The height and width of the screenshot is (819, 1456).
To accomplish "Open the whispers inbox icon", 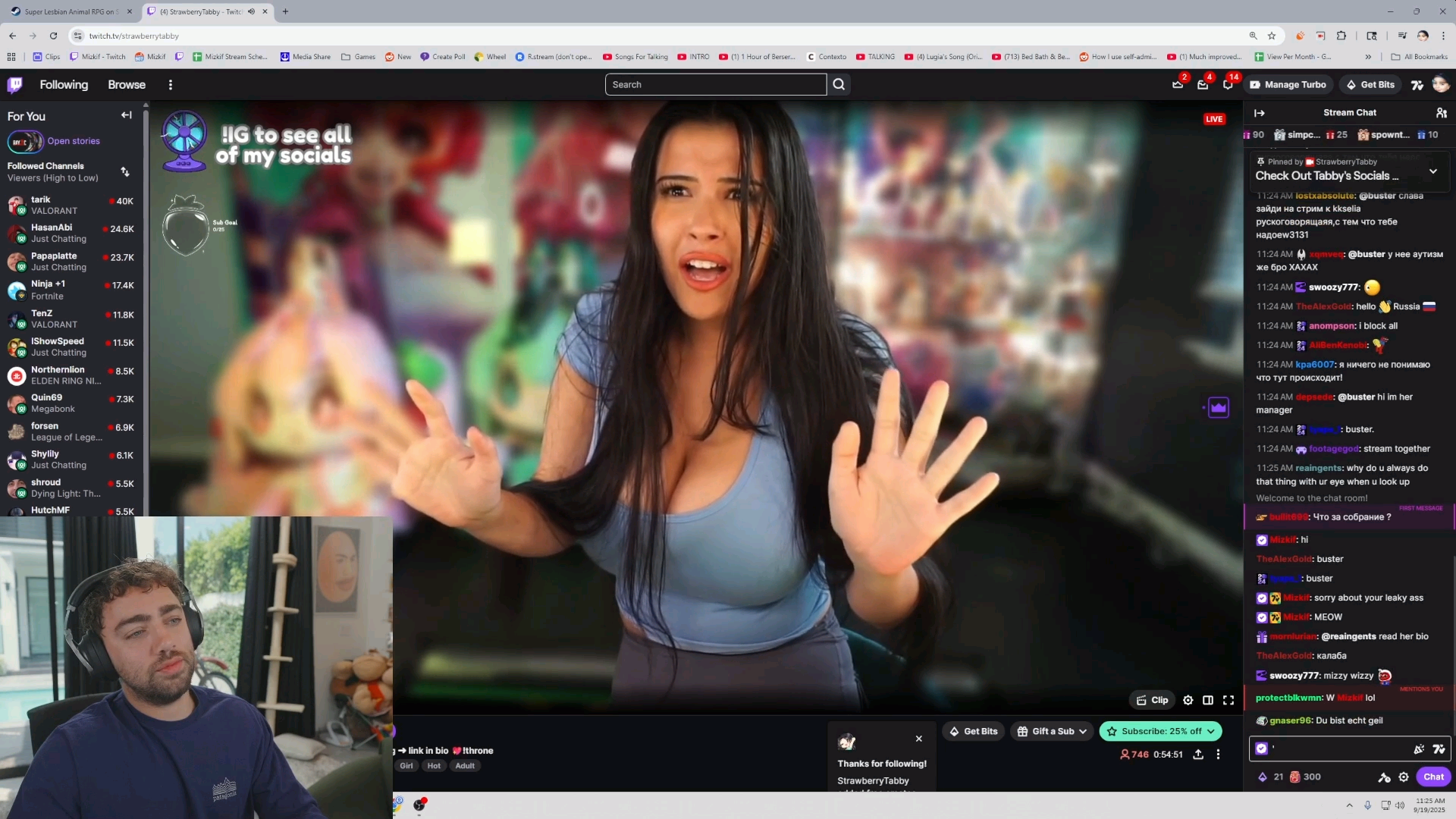I will 1203,85.
